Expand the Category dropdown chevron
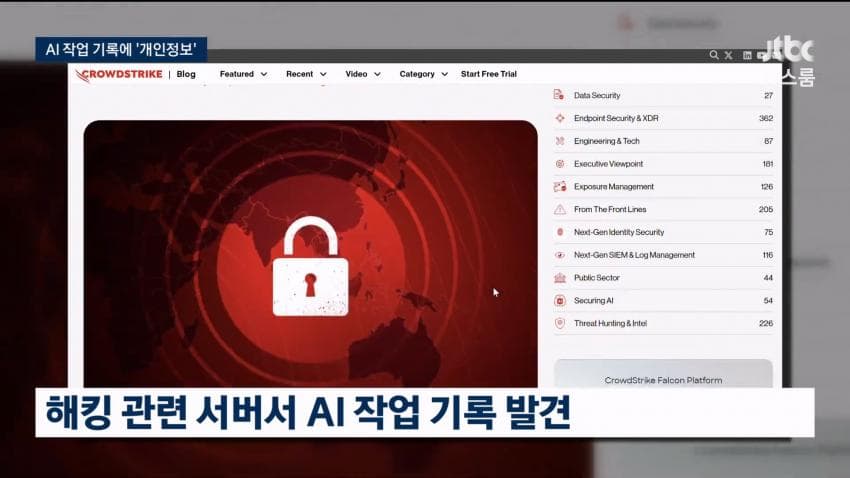This screenshot has height=478, width=850. point(445,74)
